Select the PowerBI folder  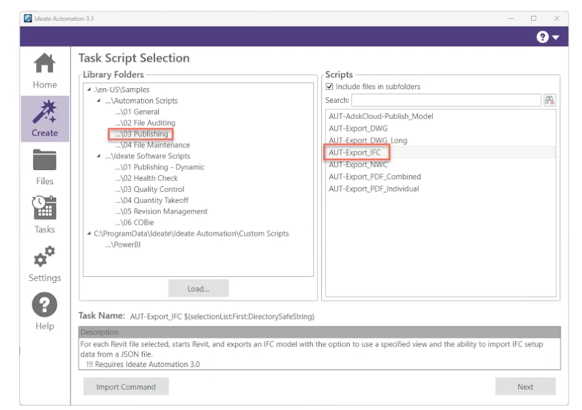(x=123, y=245)
